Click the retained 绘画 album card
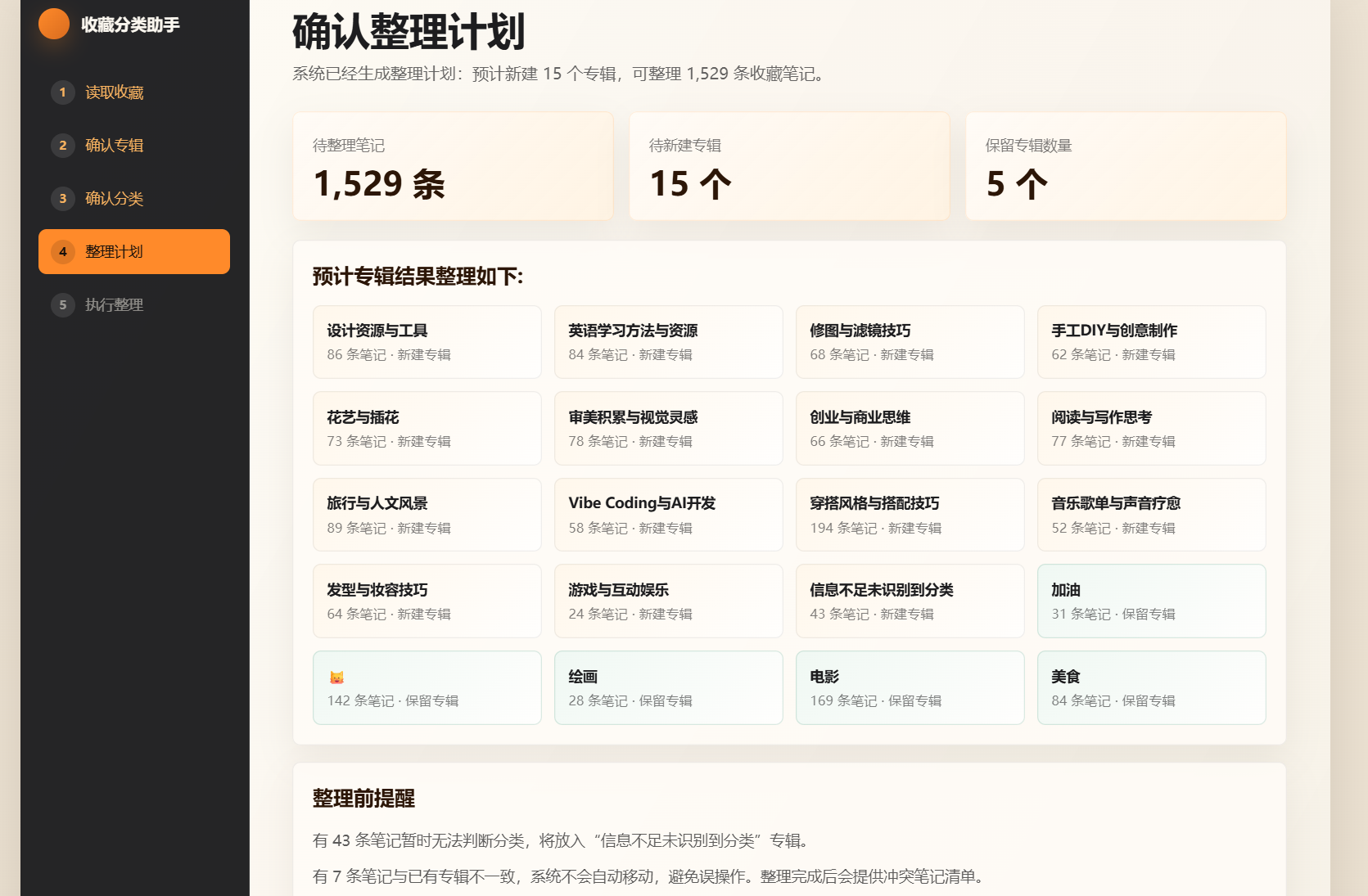The height and width of the screenshot is (896, 1368). coord(669,688)
